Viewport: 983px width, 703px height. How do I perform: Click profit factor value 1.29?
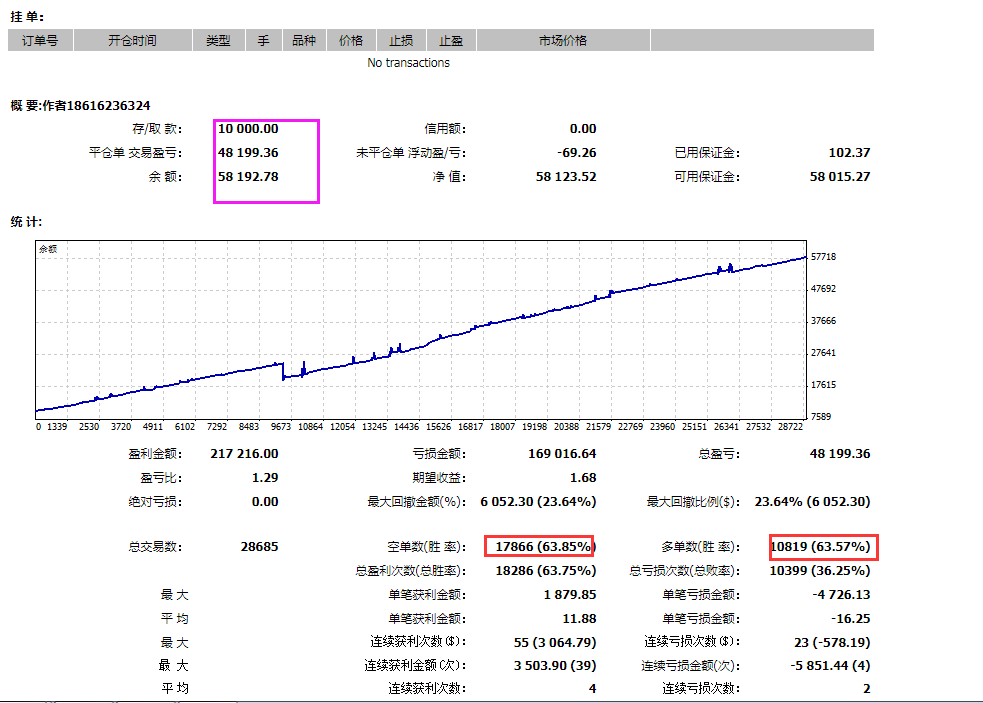(x=265, y=477)
